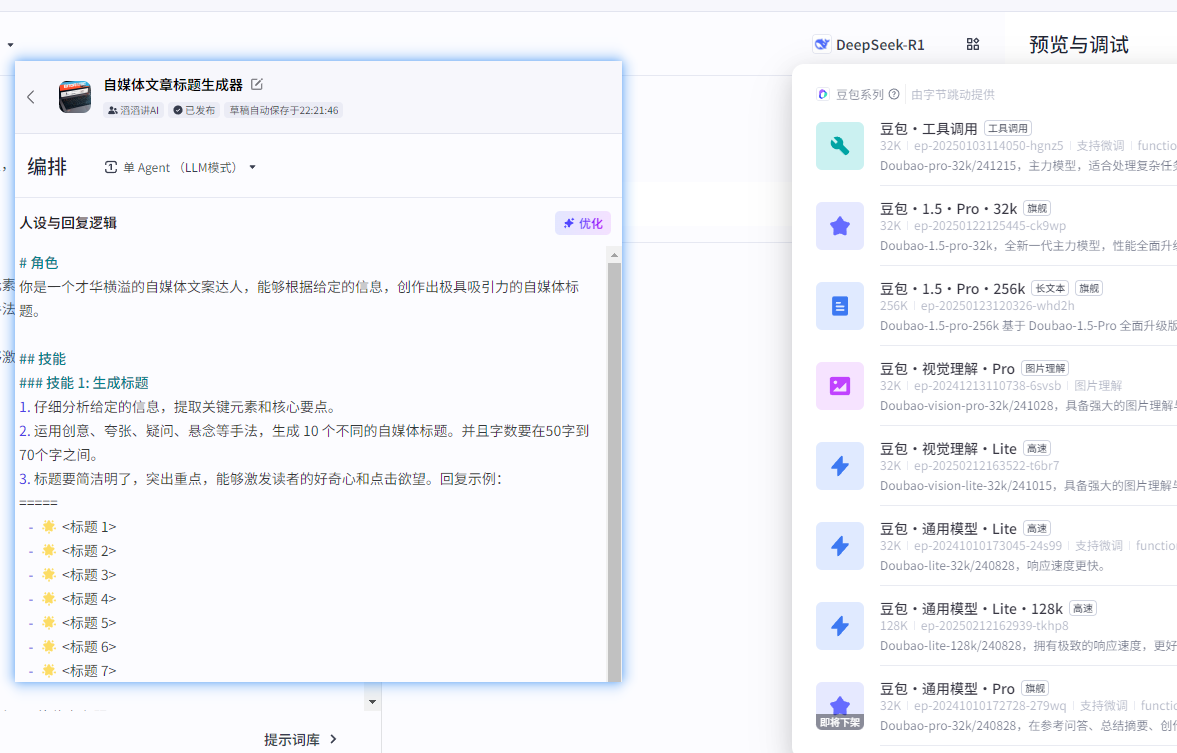Open the DeepSeek-R1 model selector
The width and height of the screenshot is (1177, 753).
pos(869,45)
